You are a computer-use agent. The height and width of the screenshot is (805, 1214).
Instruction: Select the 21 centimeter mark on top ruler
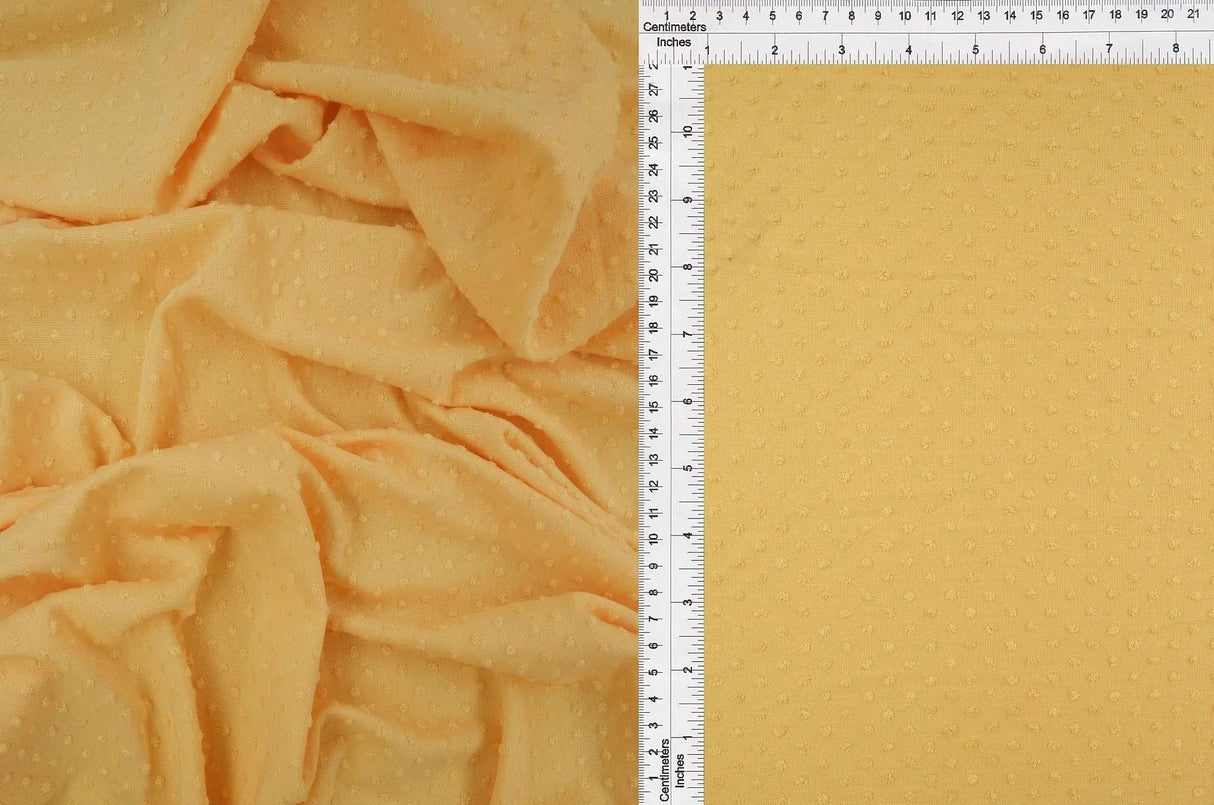[1192, 15]
